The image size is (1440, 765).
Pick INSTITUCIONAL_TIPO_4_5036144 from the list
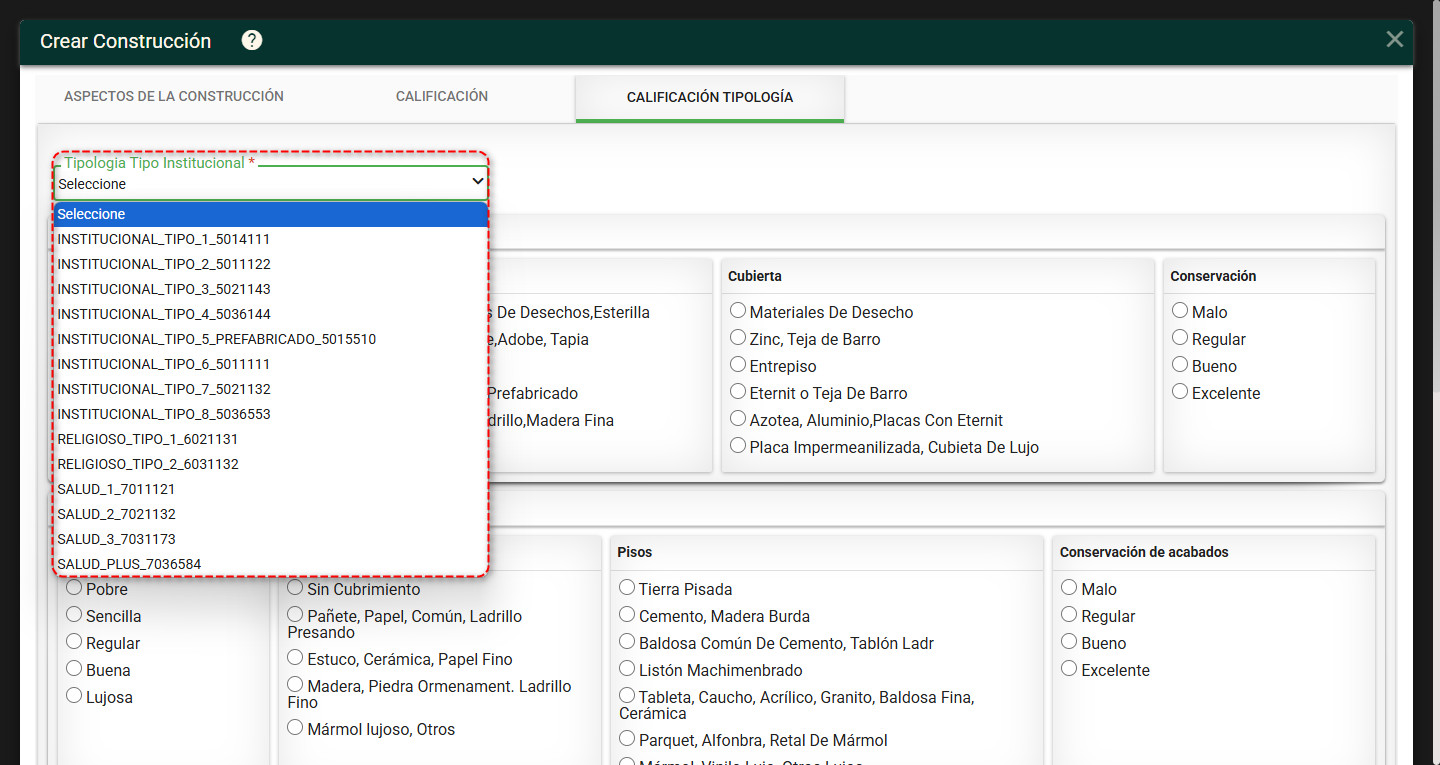(271, 314)
